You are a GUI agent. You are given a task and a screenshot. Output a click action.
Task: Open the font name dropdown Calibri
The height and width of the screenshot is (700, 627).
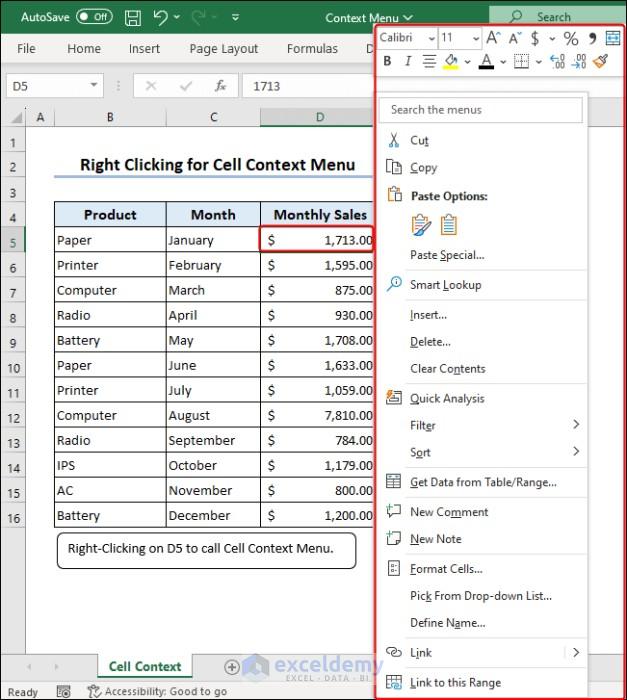coord(431,38)
